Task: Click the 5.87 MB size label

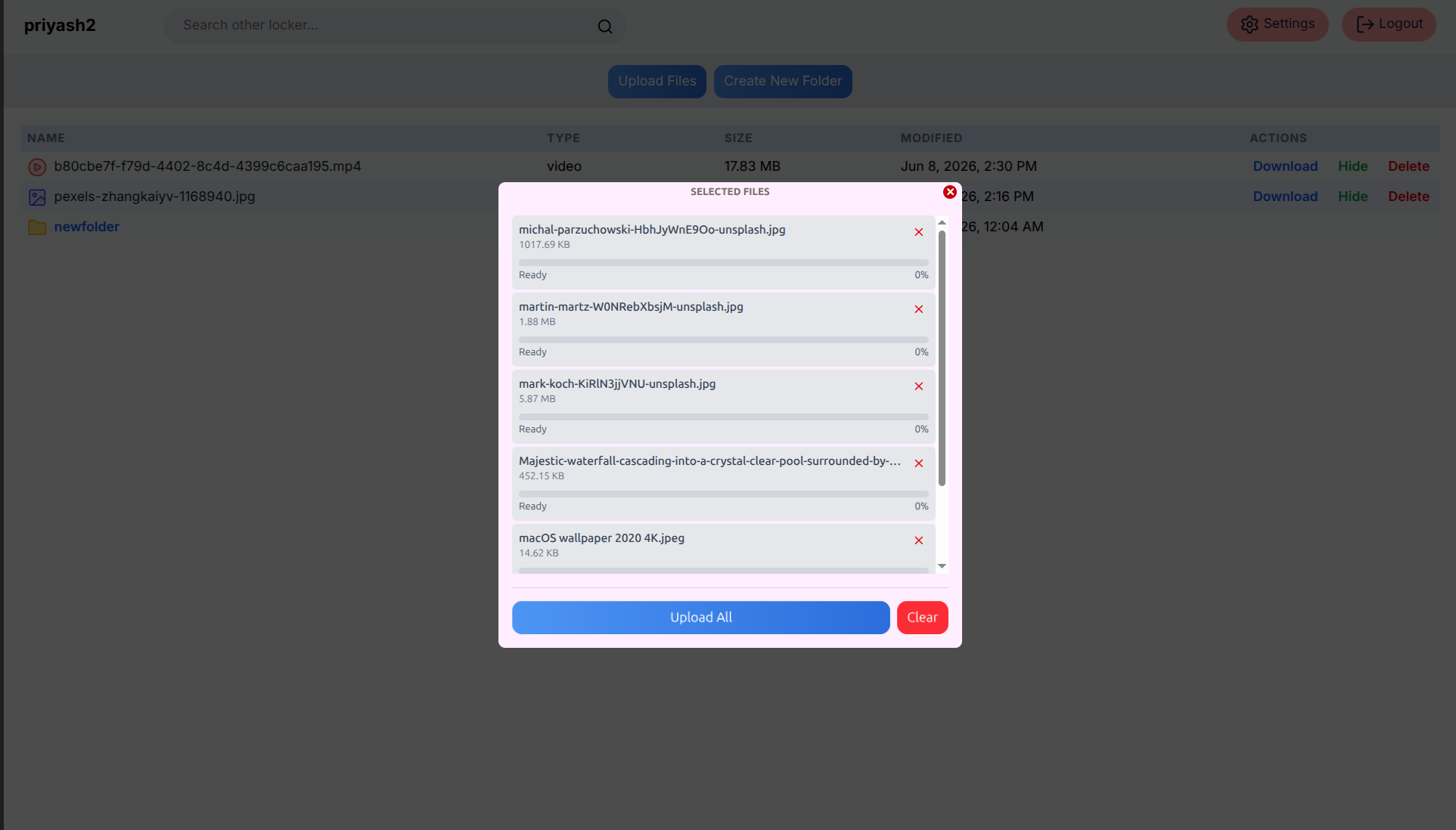Action: tap(537, 399)
